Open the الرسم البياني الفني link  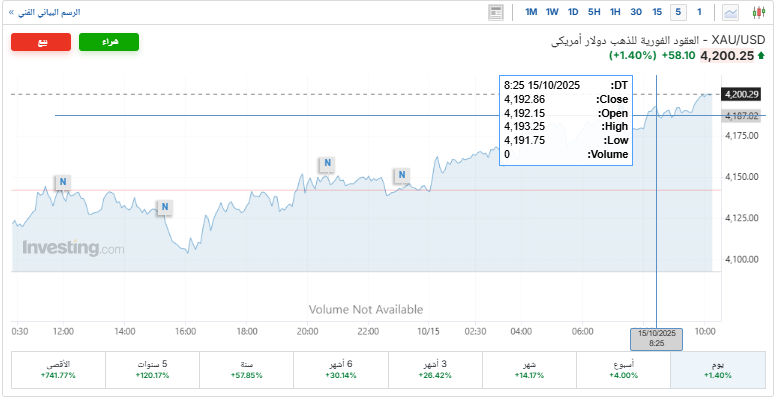tap(46, 12)
